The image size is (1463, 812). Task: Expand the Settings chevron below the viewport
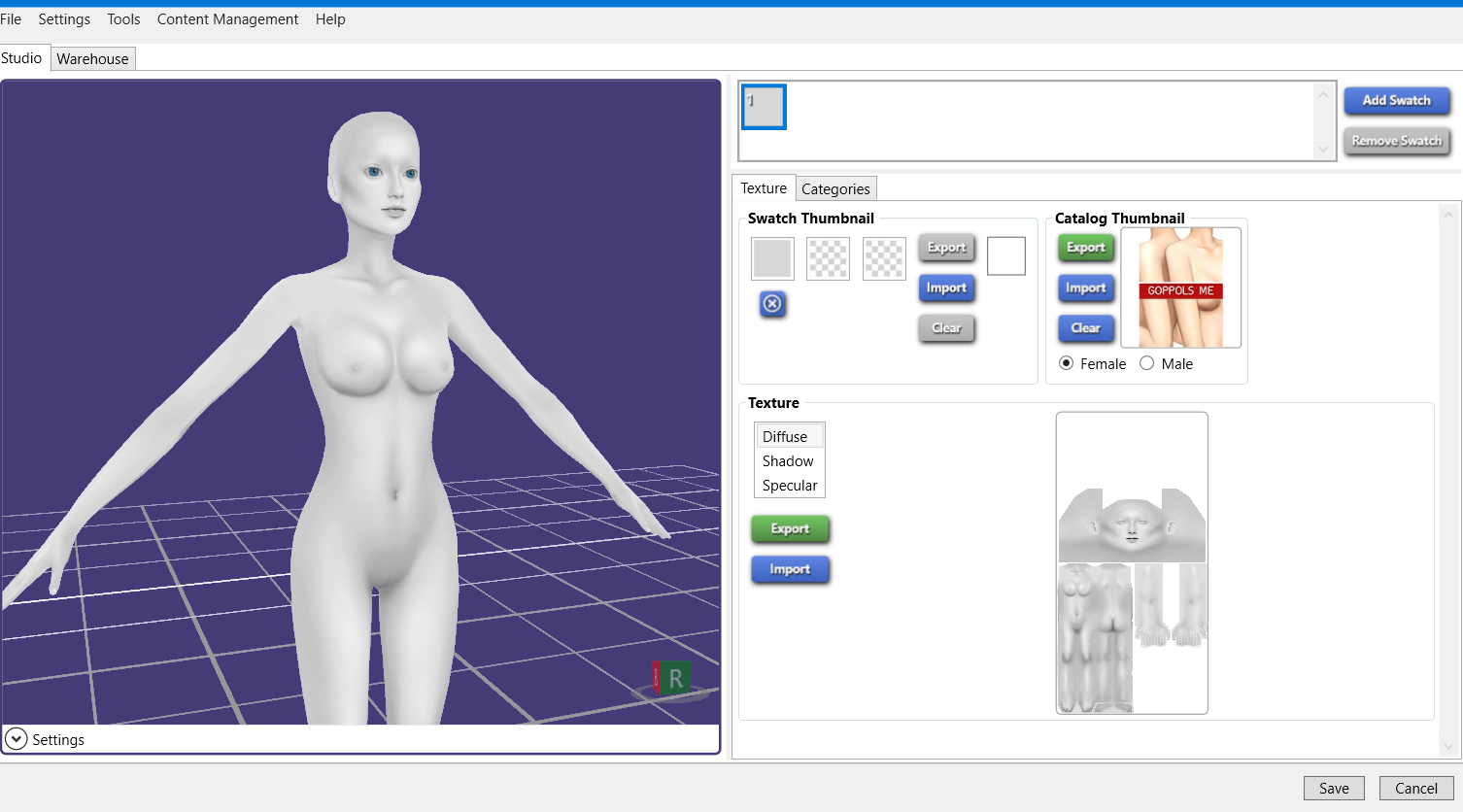coord(17,739)
